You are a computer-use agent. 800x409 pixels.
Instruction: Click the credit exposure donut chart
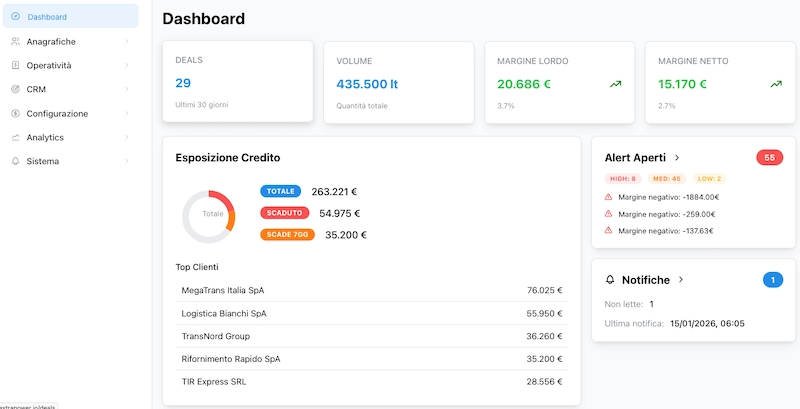click(x=209, y=214)
